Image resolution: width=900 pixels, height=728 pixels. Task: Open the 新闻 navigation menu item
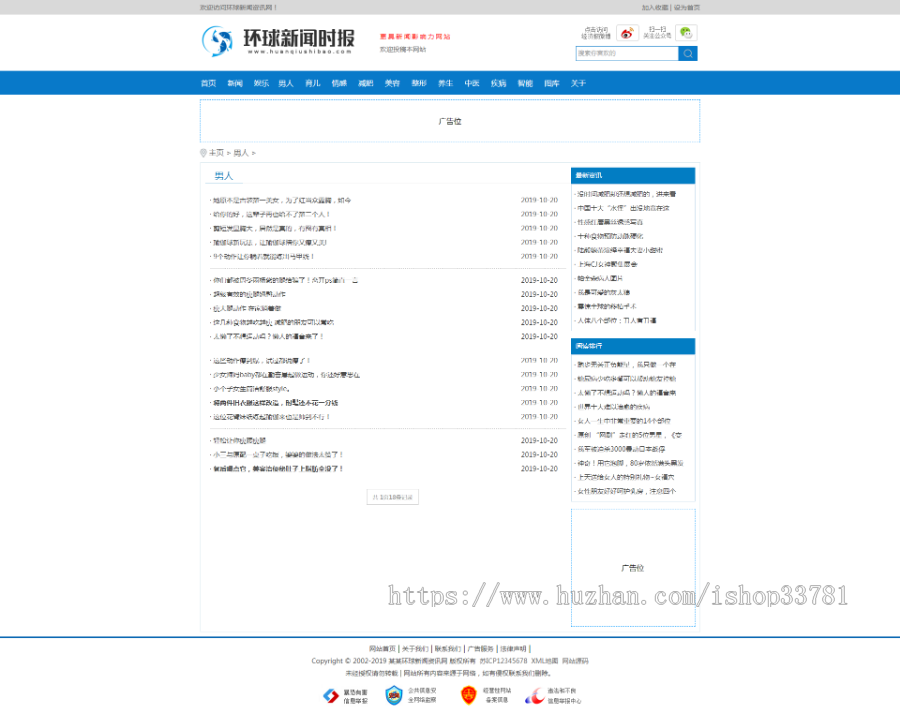click(234, 84)
